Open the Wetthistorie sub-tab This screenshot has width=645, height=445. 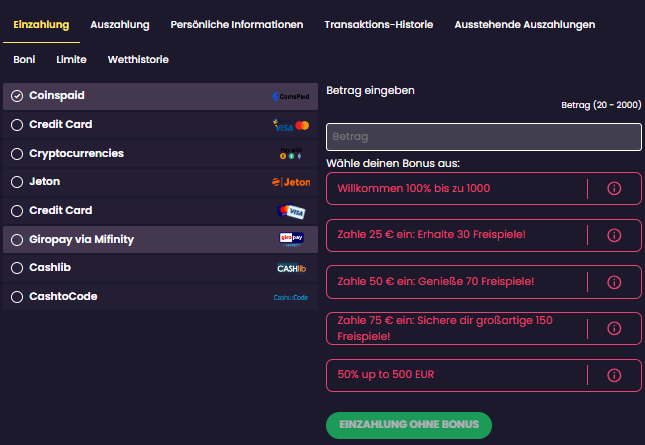coord(138,60)
